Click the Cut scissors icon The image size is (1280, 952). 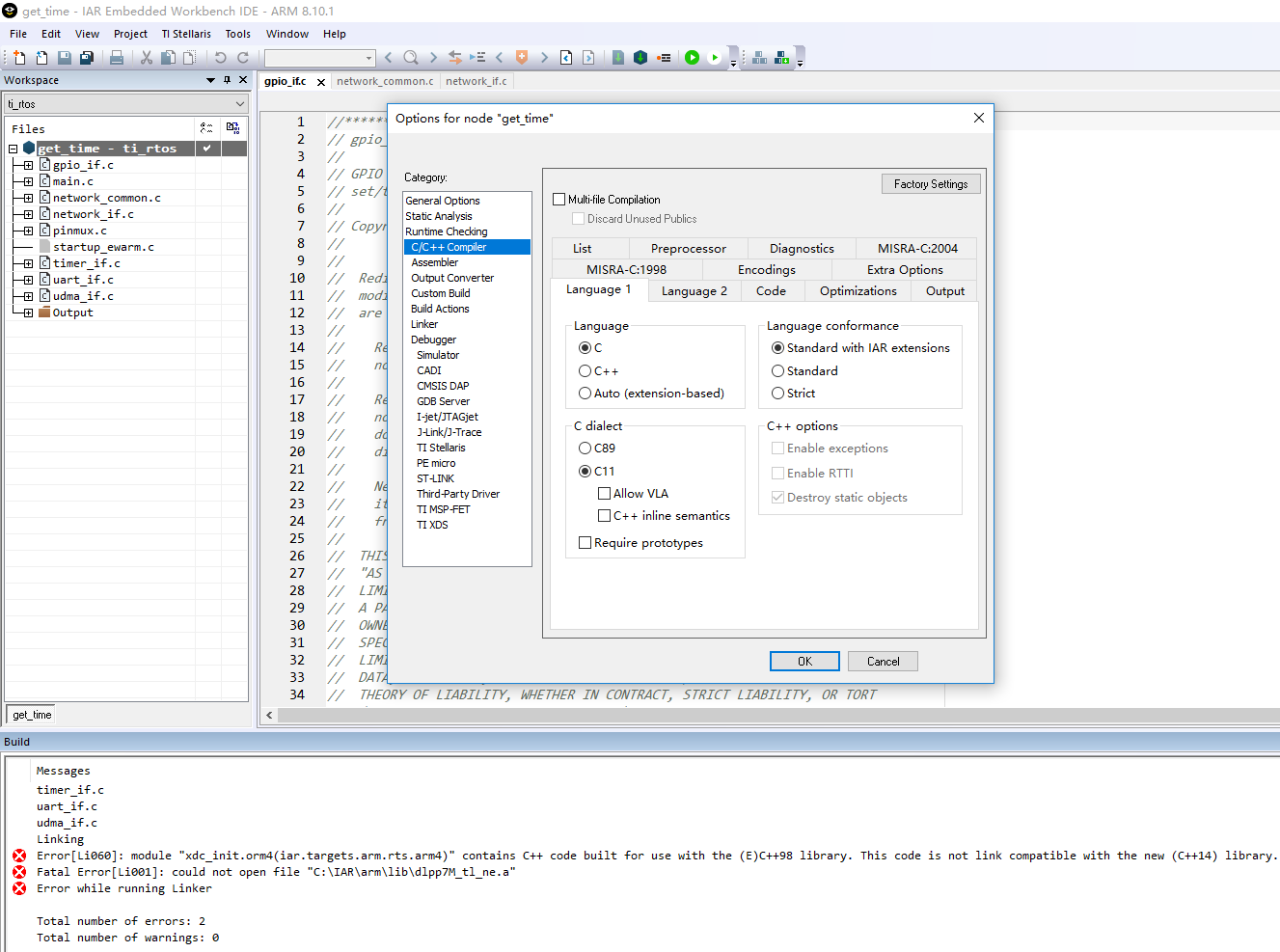(x=147, y=58)
